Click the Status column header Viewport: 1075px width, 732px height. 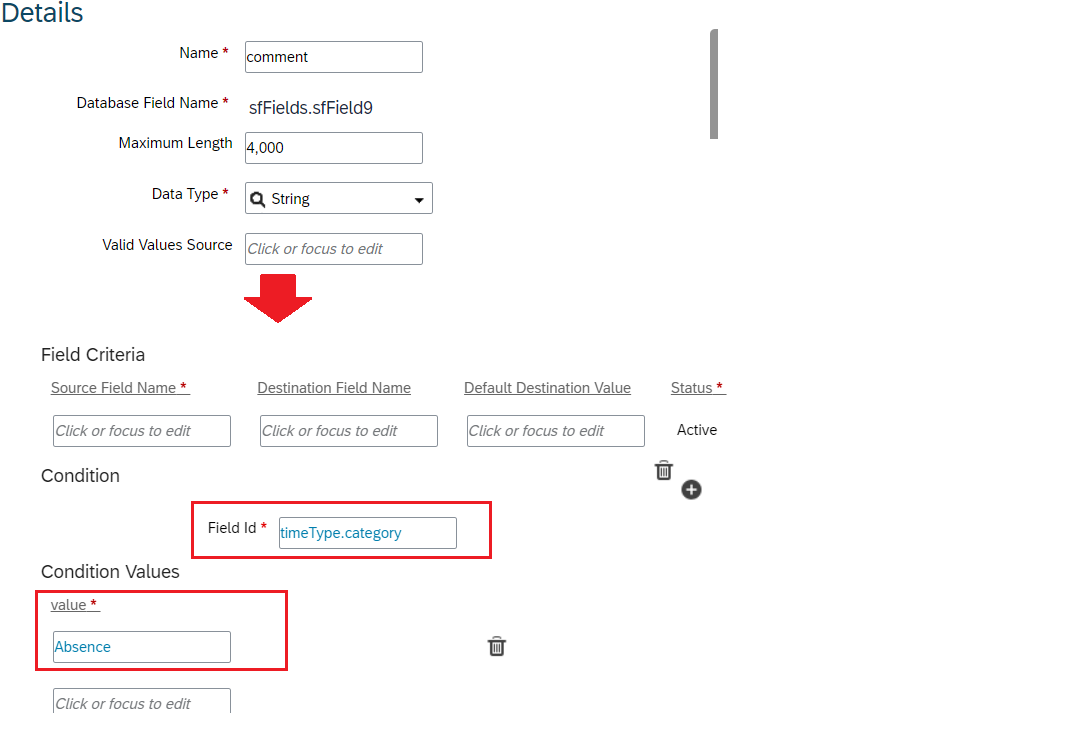[x=697, y=388]
